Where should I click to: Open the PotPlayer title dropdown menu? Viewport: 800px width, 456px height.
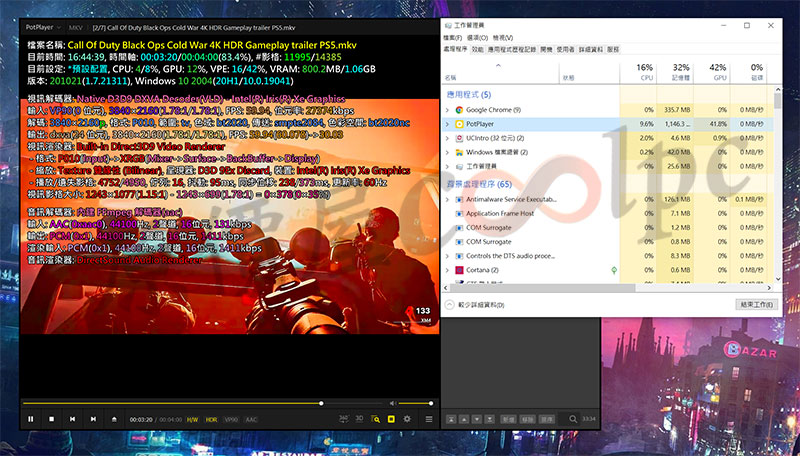tap(43, 27)
